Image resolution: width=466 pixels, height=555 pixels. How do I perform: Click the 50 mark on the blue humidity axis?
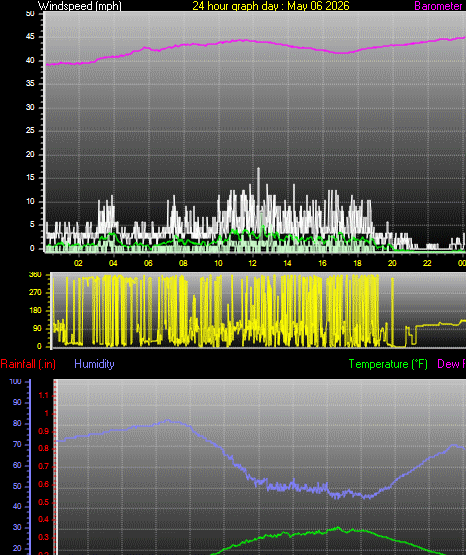[x=17, y=486]
